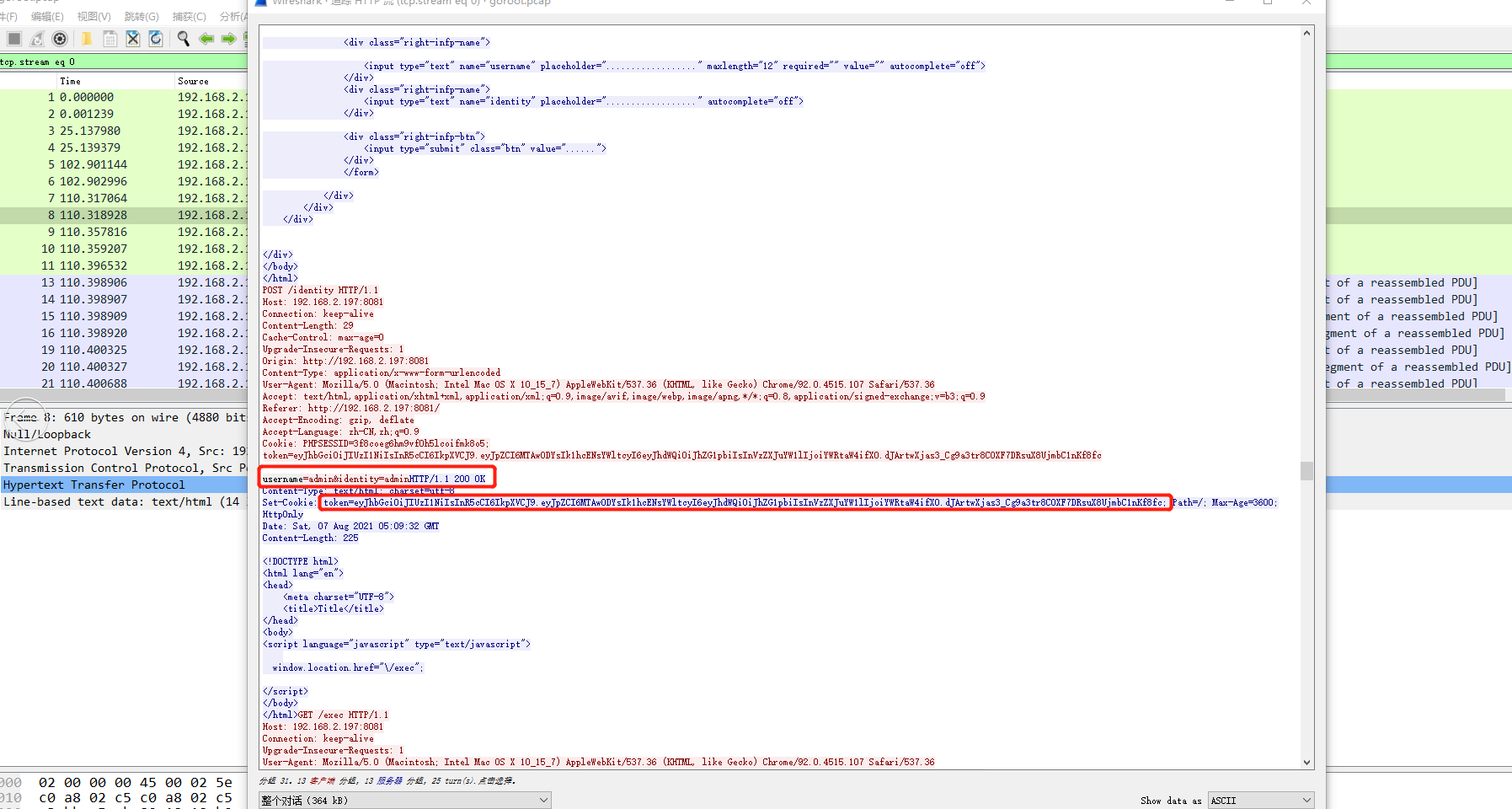This screenshot has width=1512, height=809.
Task: Click the tcp.stream eq 0 filter field
Action: [x=124, y=62]
